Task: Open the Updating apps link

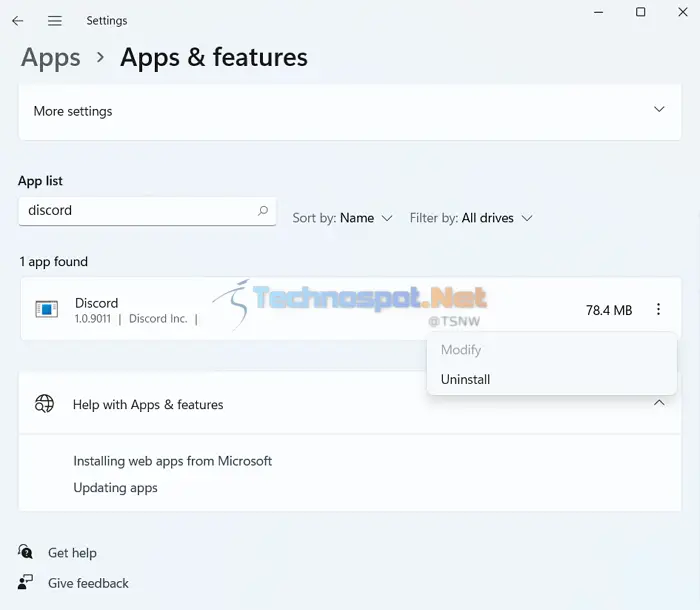Action: pyautogui.click(x=115, y=488)
